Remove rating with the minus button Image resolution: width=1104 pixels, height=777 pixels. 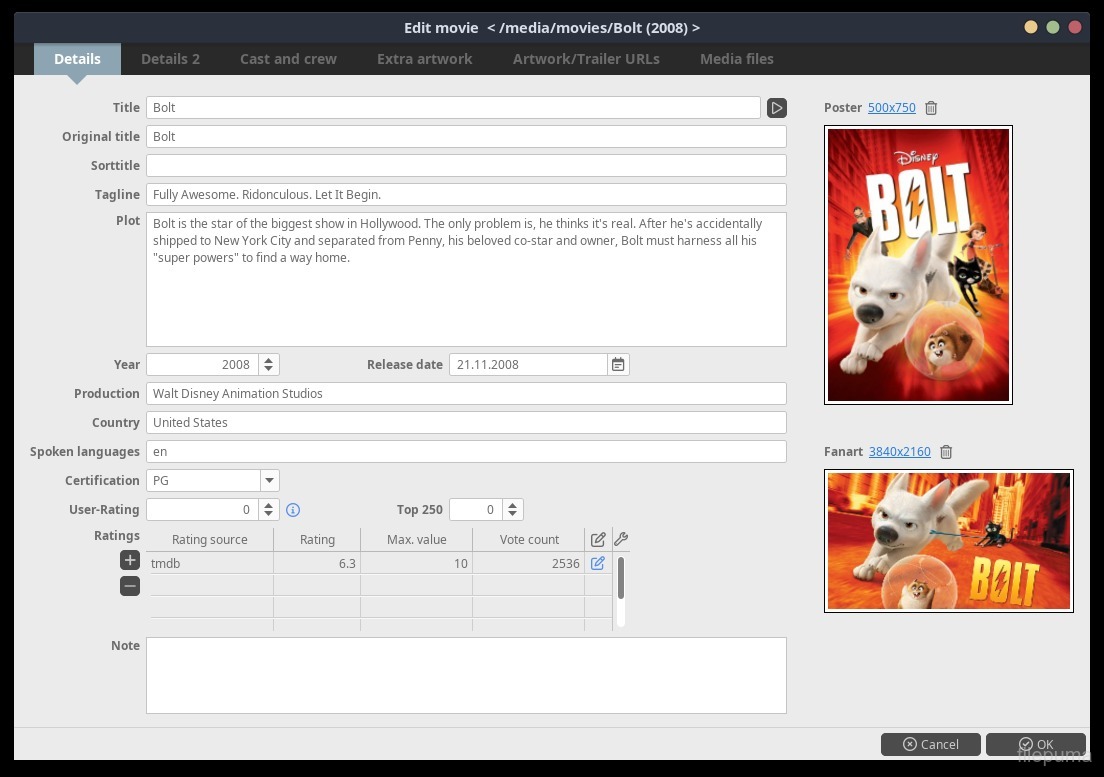pyautogui.click(x=130, y=587)
